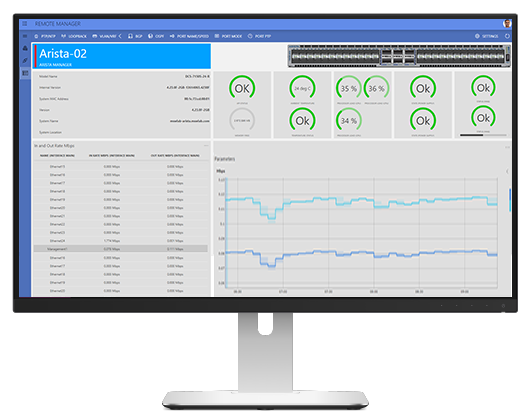Open the app grid menu beside Remote Manager
Image resolution: width=531 pixels, height=414 pixels.
(x=25, y=24)
